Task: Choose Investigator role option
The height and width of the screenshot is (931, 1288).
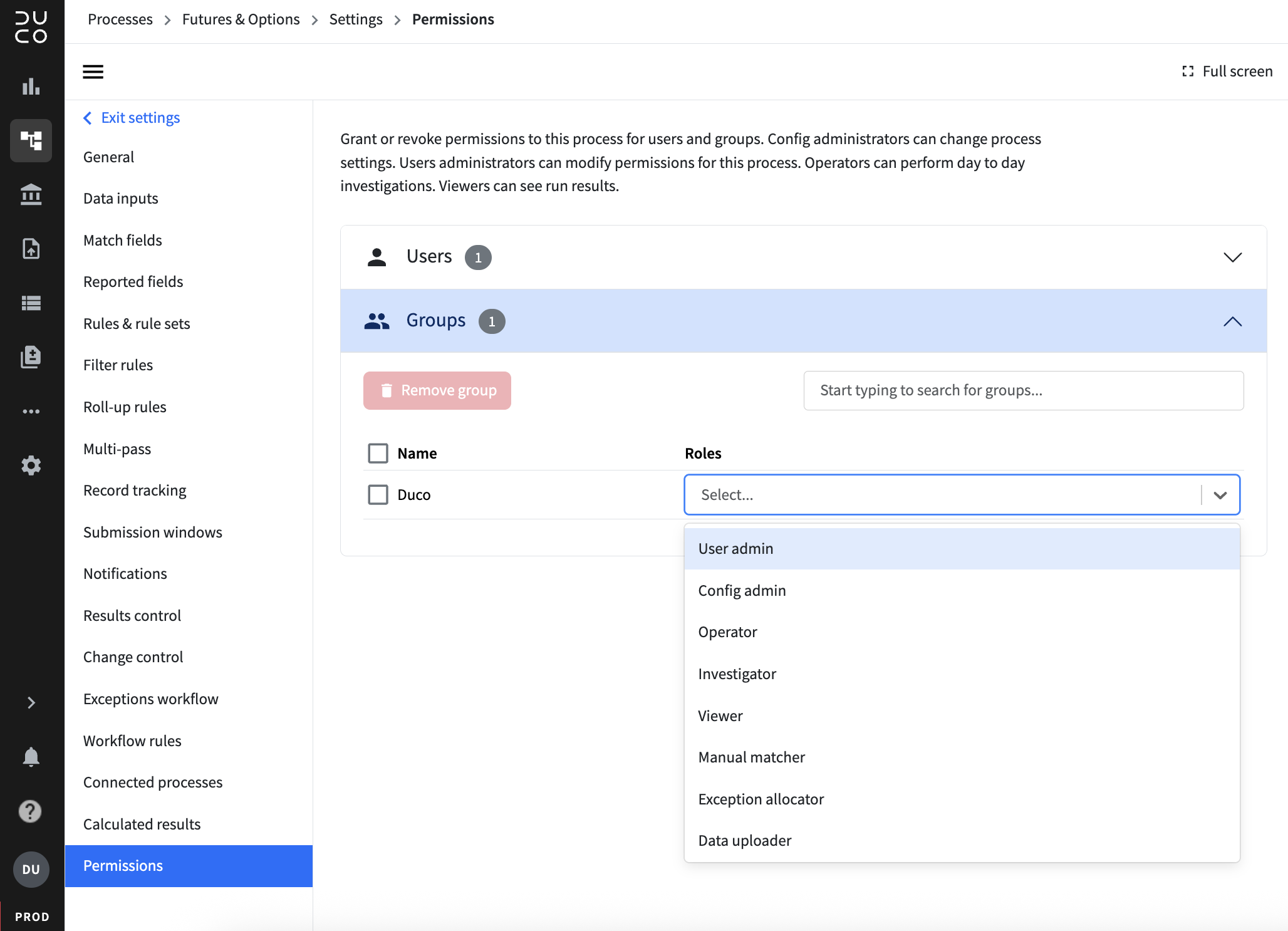Action: pos(962,674)
